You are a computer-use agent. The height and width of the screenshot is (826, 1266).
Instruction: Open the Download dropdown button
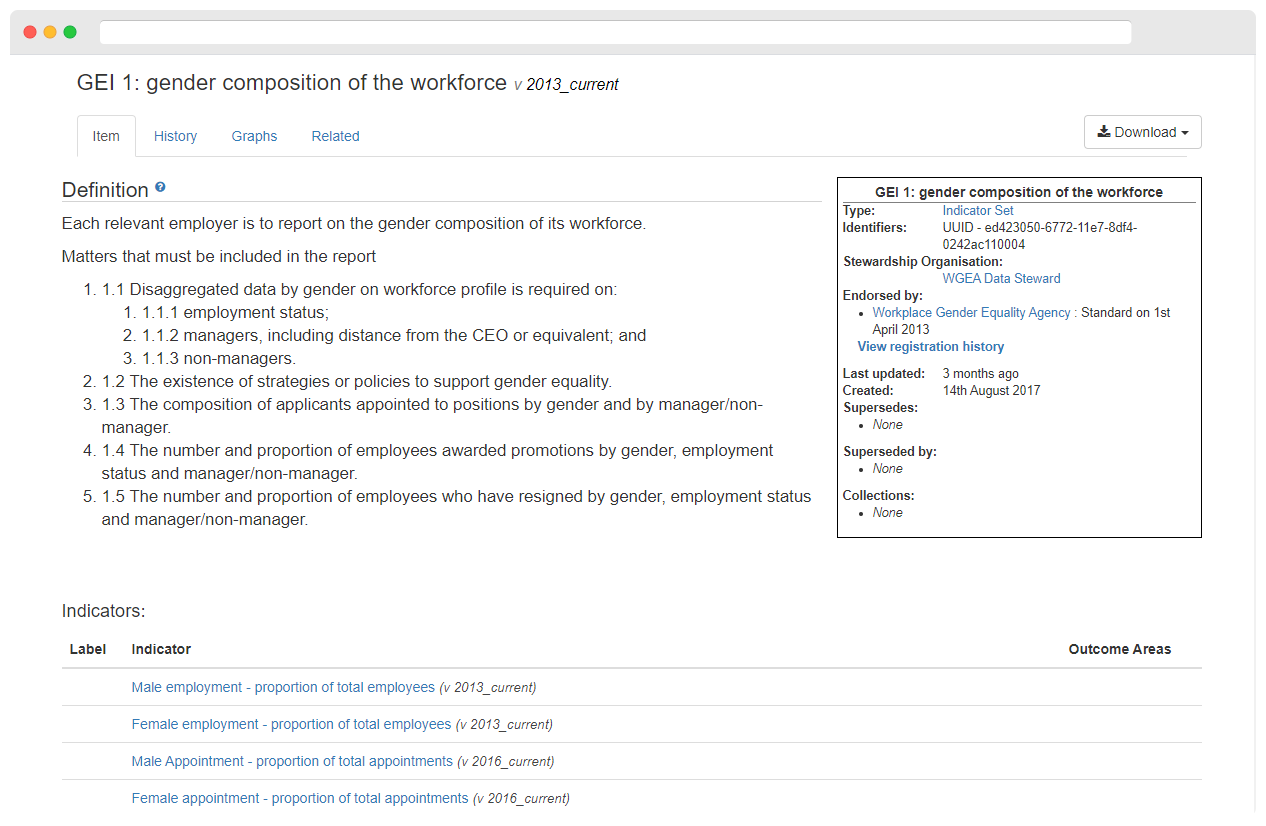pyautogui.click(x=1143, y=132)
